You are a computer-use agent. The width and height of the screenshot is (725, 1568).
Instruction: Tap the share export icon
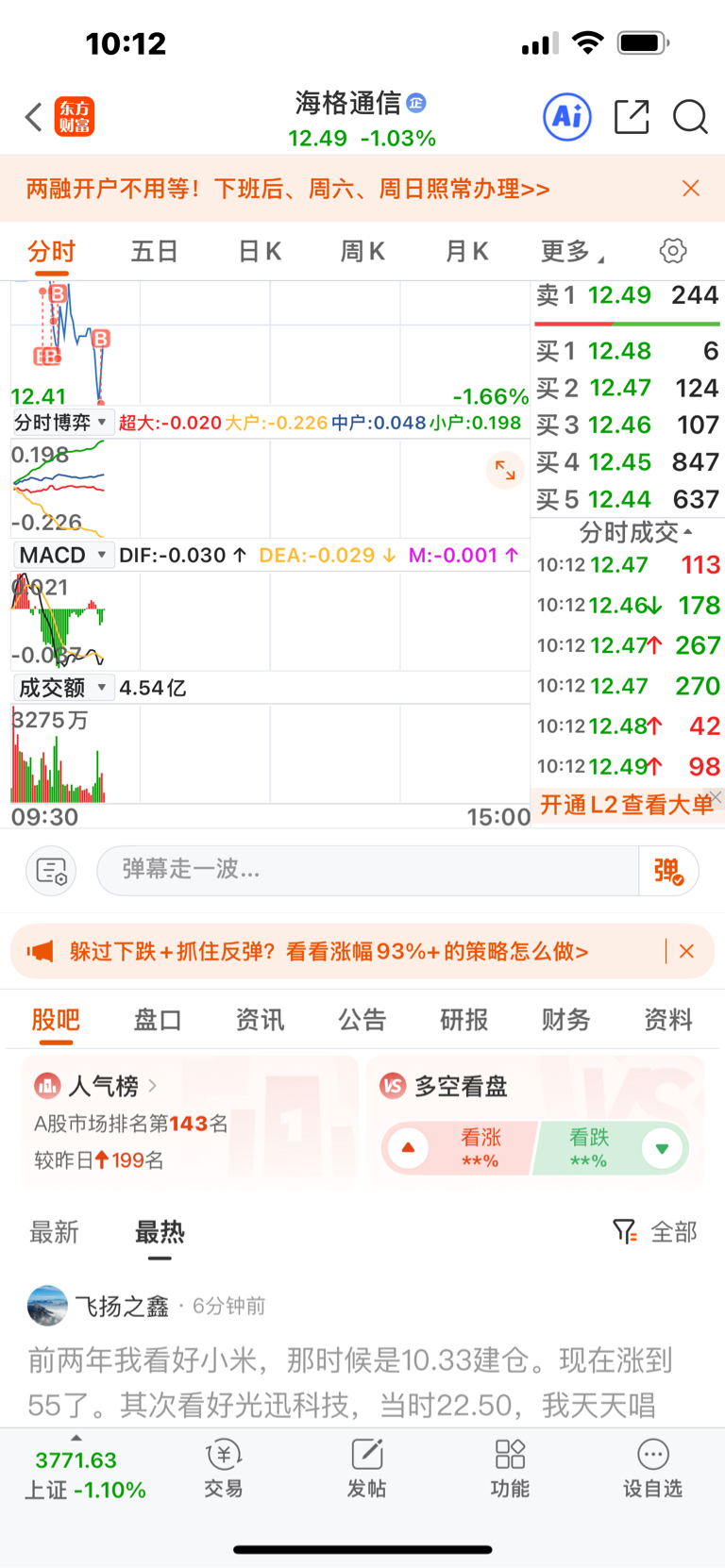pyautogui.click(x=632, y=117)
